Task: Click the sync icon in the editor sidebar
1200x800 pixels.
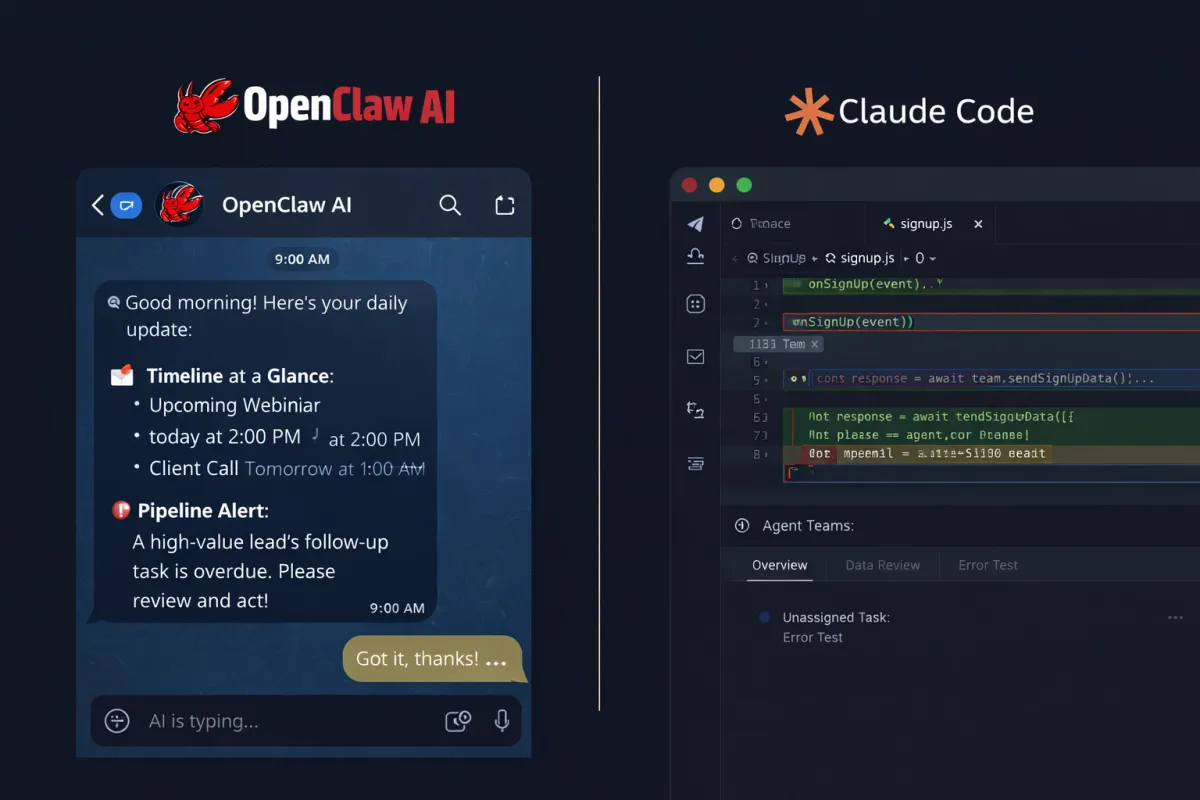Action: click(696, 410)
